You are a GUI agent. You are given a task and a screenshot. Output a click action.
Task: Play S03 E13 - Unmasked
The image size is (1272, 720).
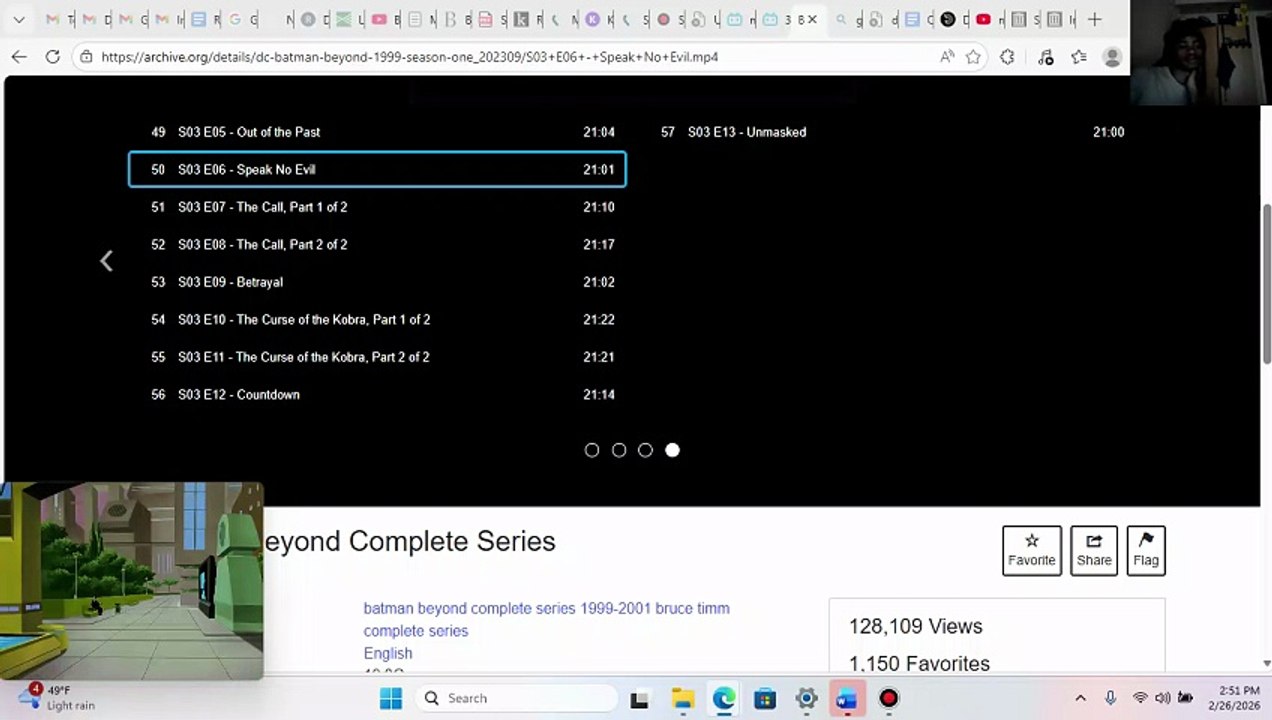point(890,132)
